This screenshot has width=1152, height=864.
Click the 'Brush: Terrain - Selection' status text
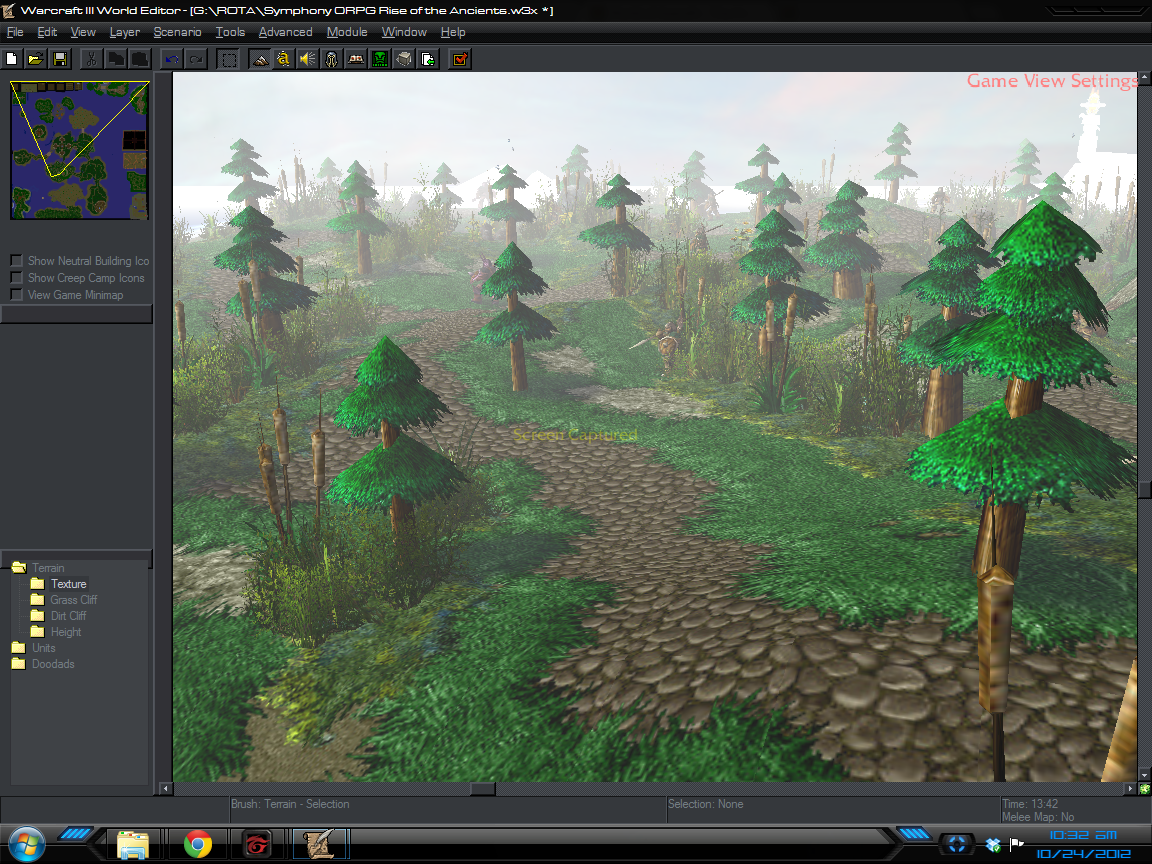tap(290, 804)
